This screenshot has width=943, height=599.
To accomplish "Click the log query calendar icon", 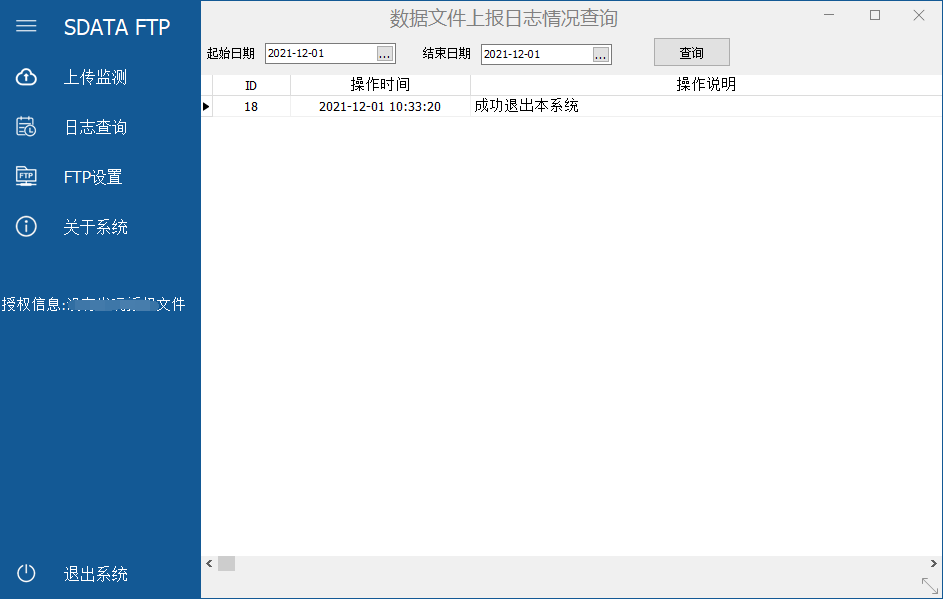I will [x=26, y=127].
